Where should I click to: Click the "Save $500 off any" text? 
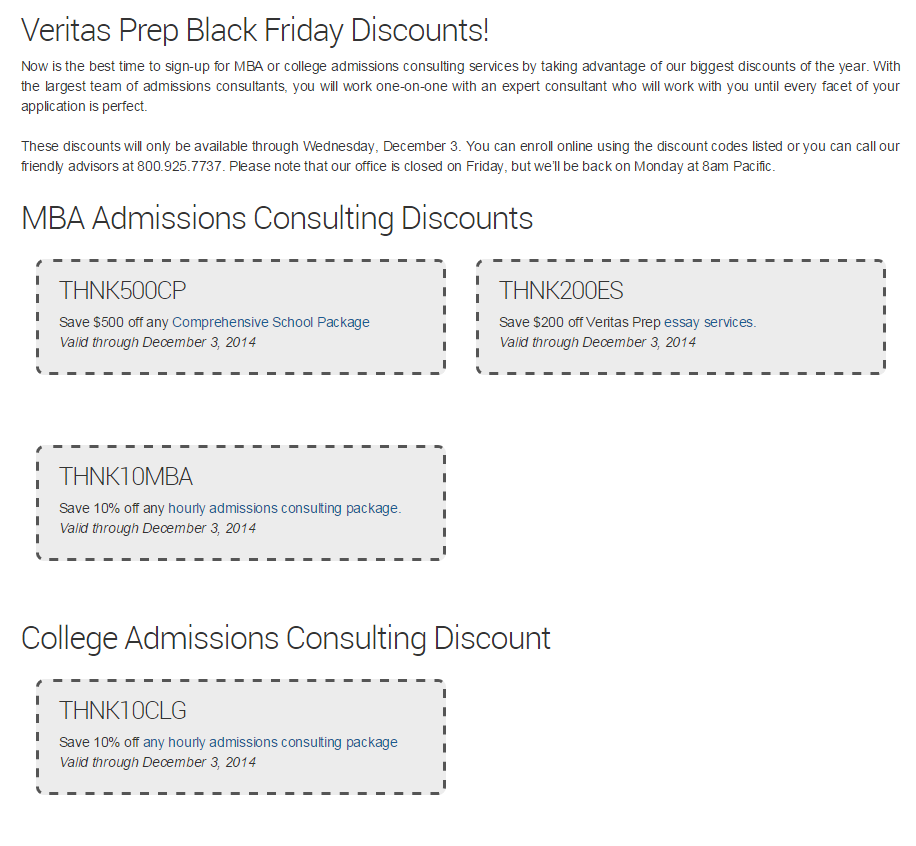coord(114,323)
